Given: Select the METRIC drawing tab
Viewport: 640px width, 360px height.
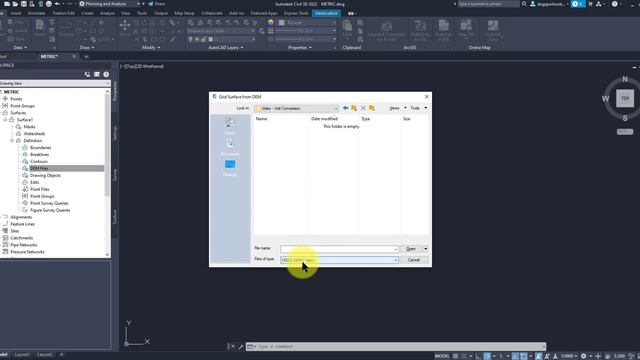Looking at the screenshot, I should pyautogui.click(x=49, y=57).
